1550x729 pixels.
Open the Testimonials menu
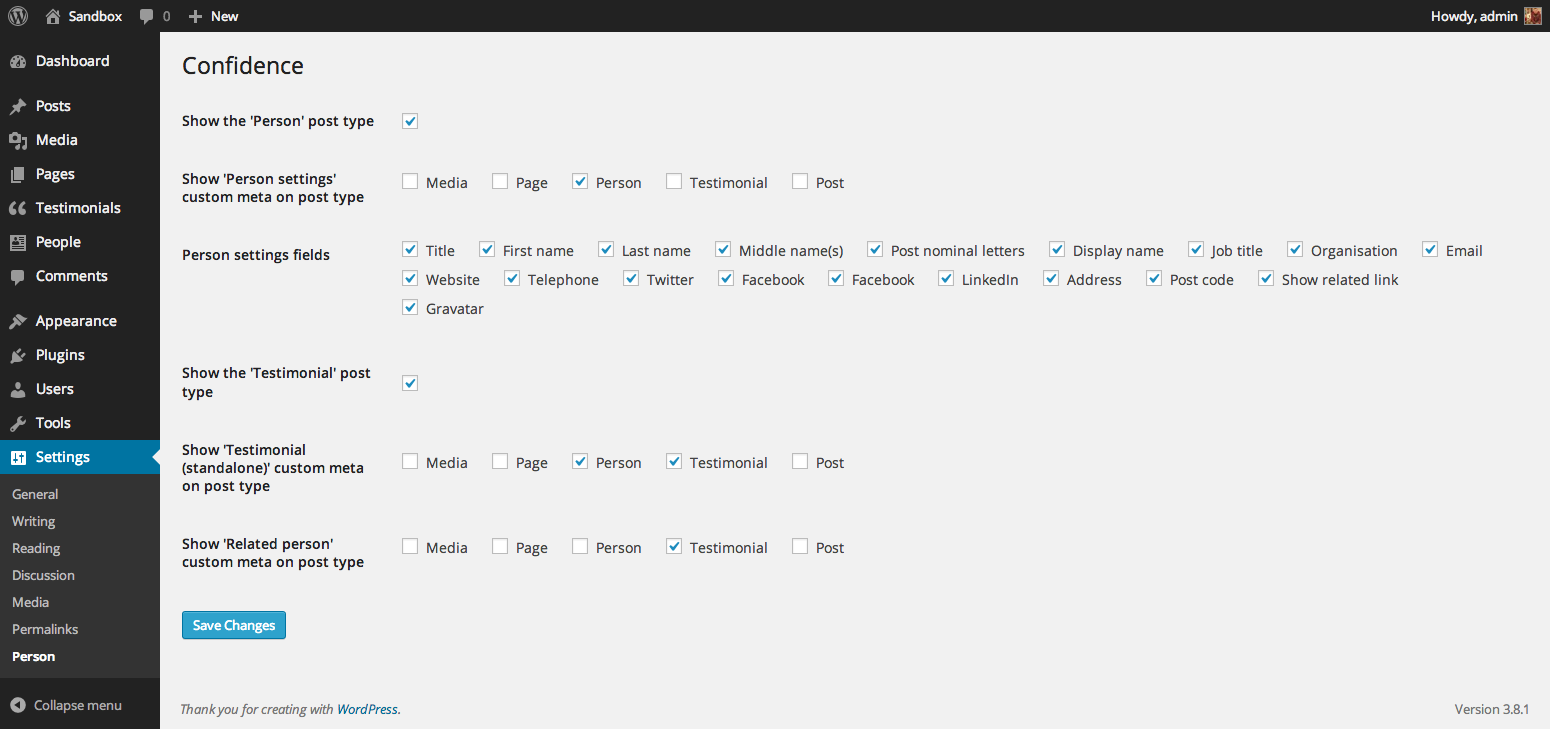coord(80,208)
